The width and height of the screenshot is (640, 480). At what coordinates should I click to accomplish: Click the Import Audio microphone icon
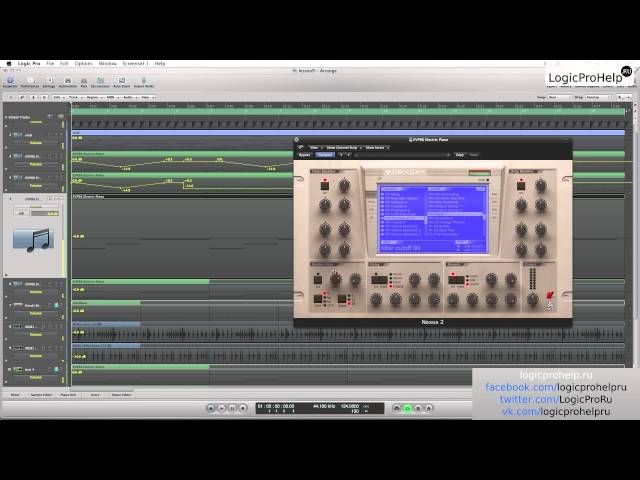pyautogui.click(x=144, y=80)
